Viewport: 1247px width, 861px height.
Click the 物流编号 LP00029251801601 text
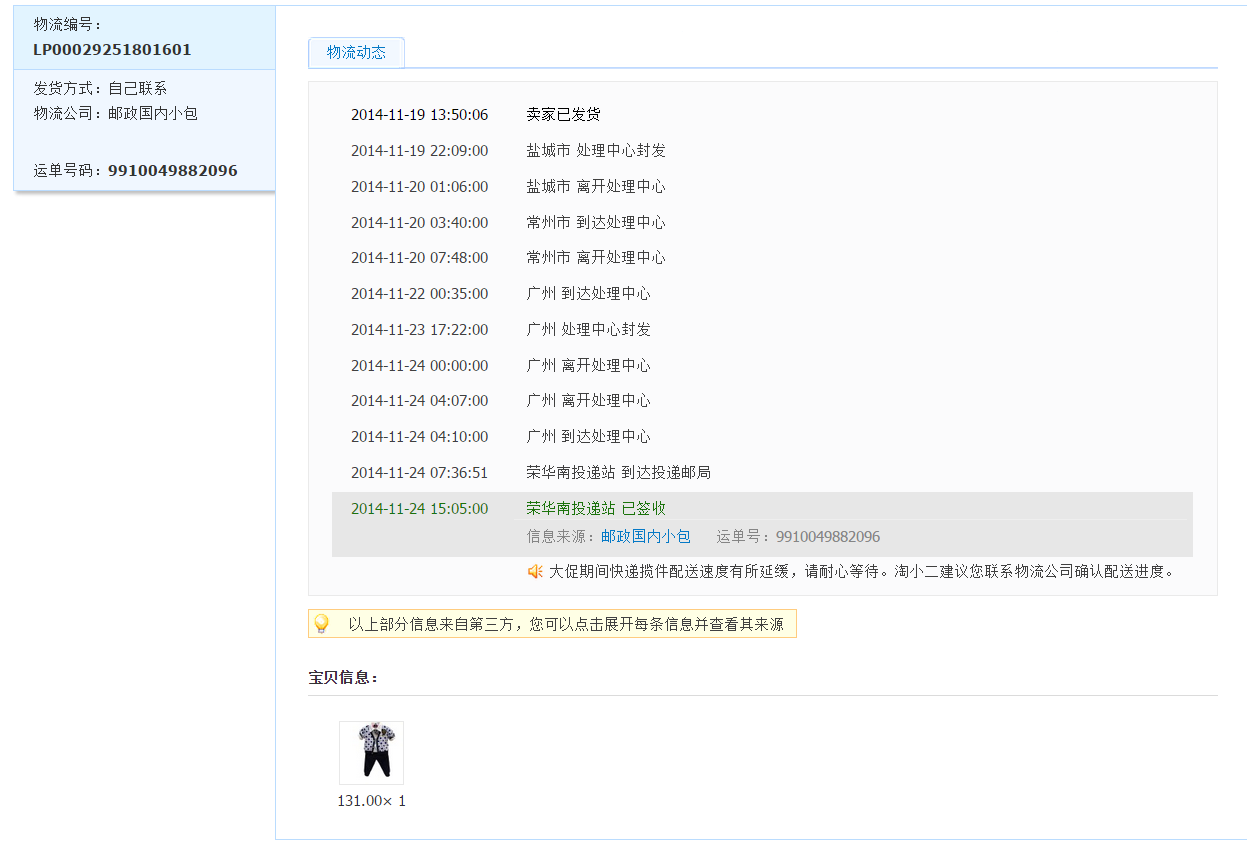(x=112, y=50)
